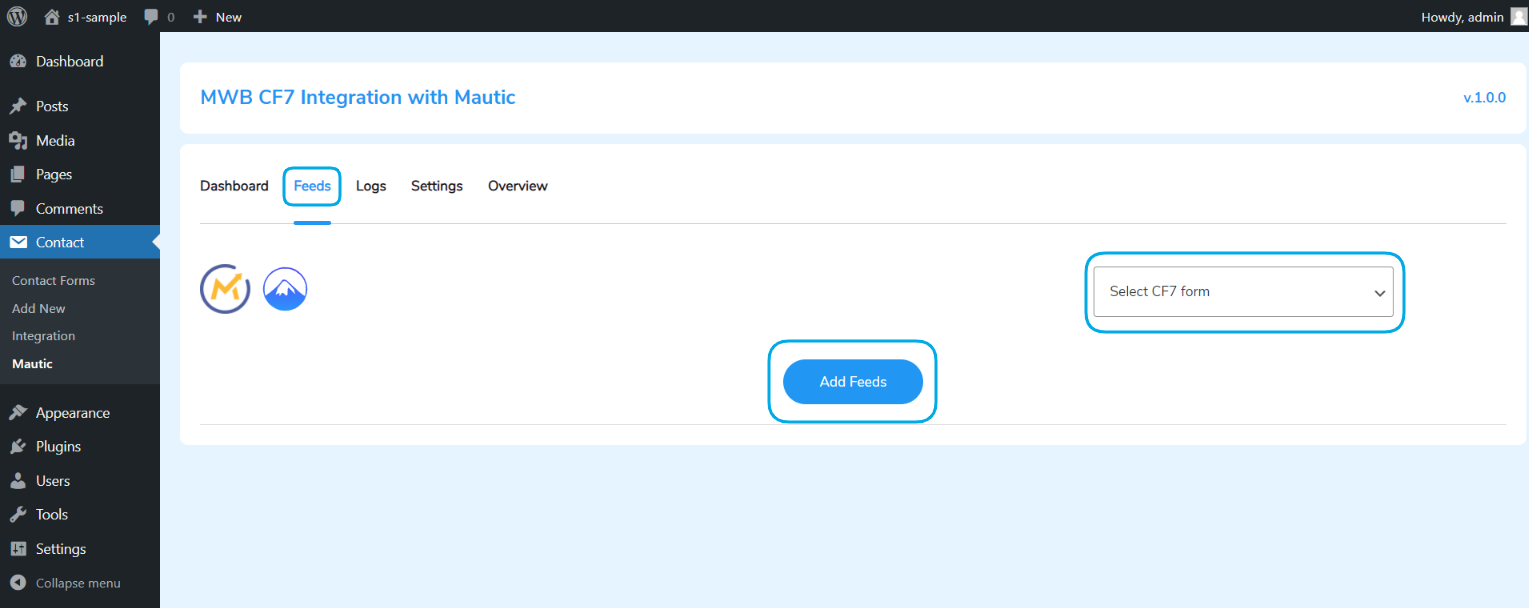Click the Mautic logo icon
1529x608 pixels.
click(225, 289)
